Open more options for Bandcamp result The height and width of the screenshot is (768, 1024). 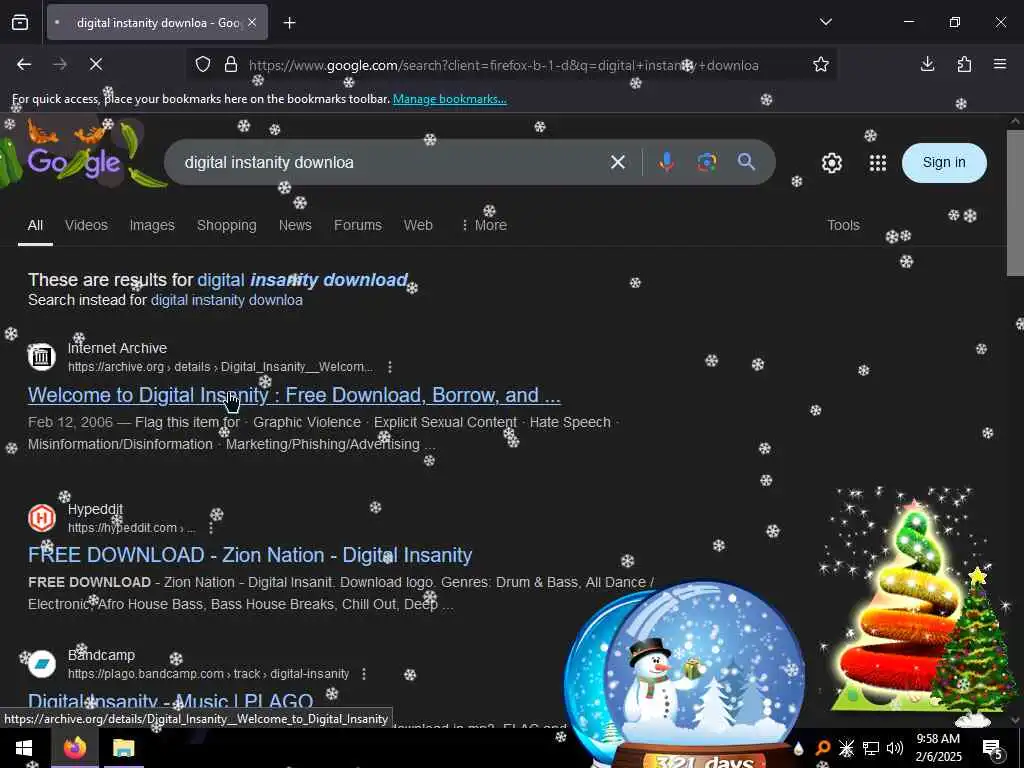point(364,674)
